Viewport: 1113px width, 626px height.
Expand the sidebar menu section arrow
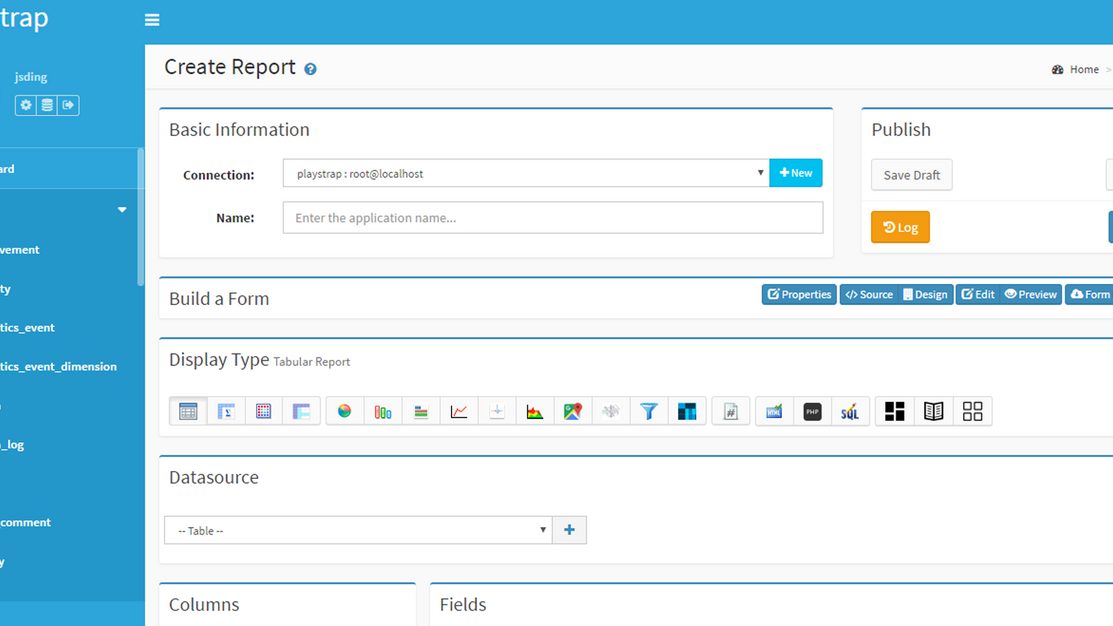tap(122, 209)
